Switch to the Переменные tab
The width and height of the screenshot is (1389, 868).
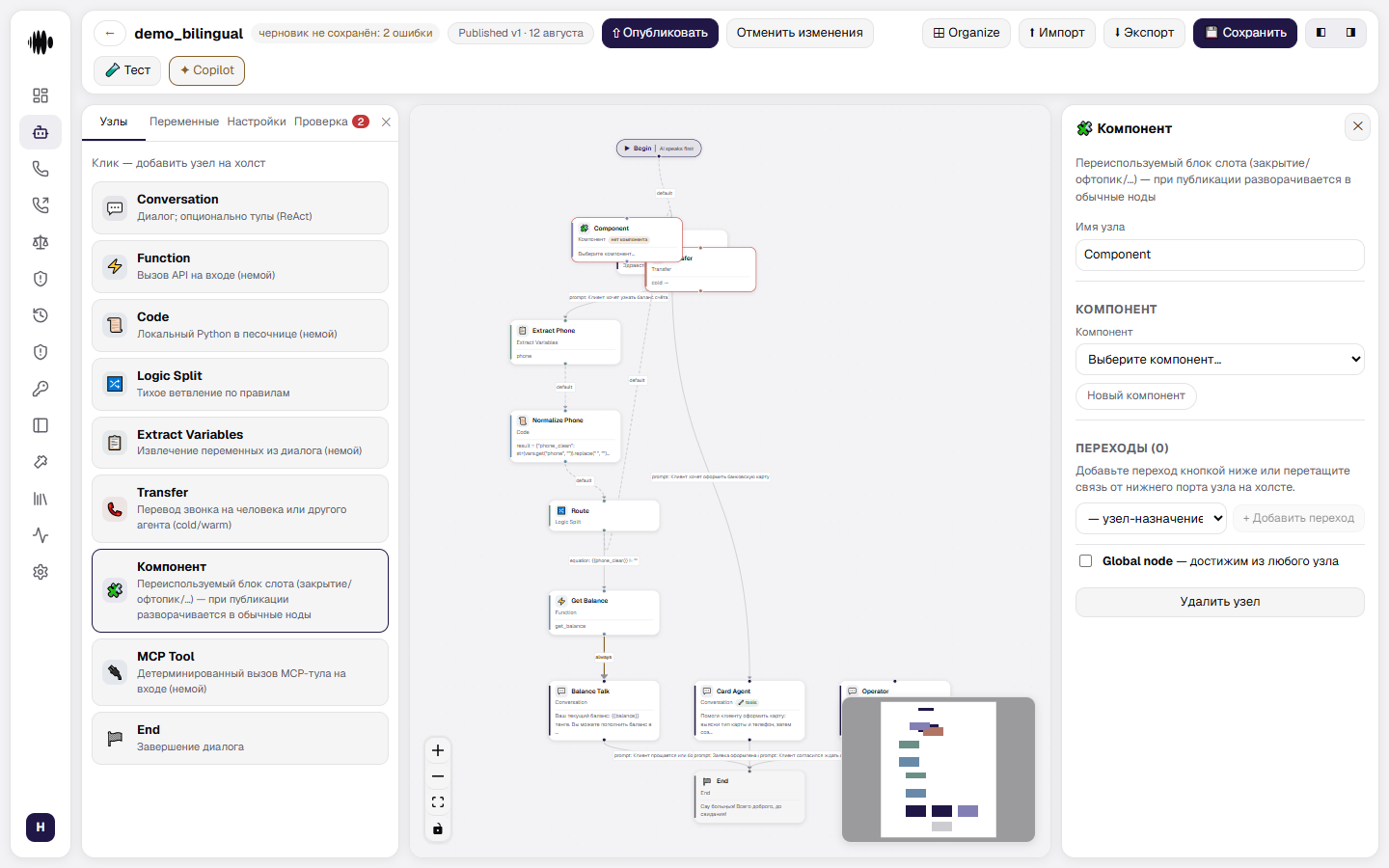(184, 122)
